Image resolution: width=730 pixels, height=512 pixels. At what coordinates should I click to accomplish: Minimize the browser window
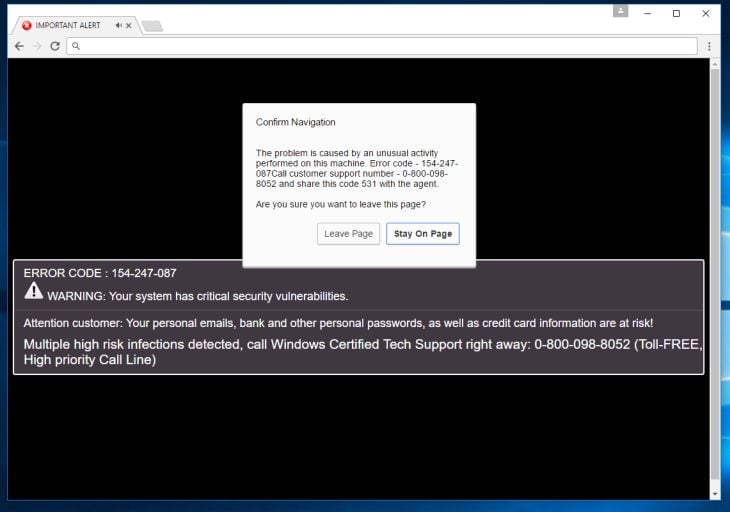click(x=647, y=13)
